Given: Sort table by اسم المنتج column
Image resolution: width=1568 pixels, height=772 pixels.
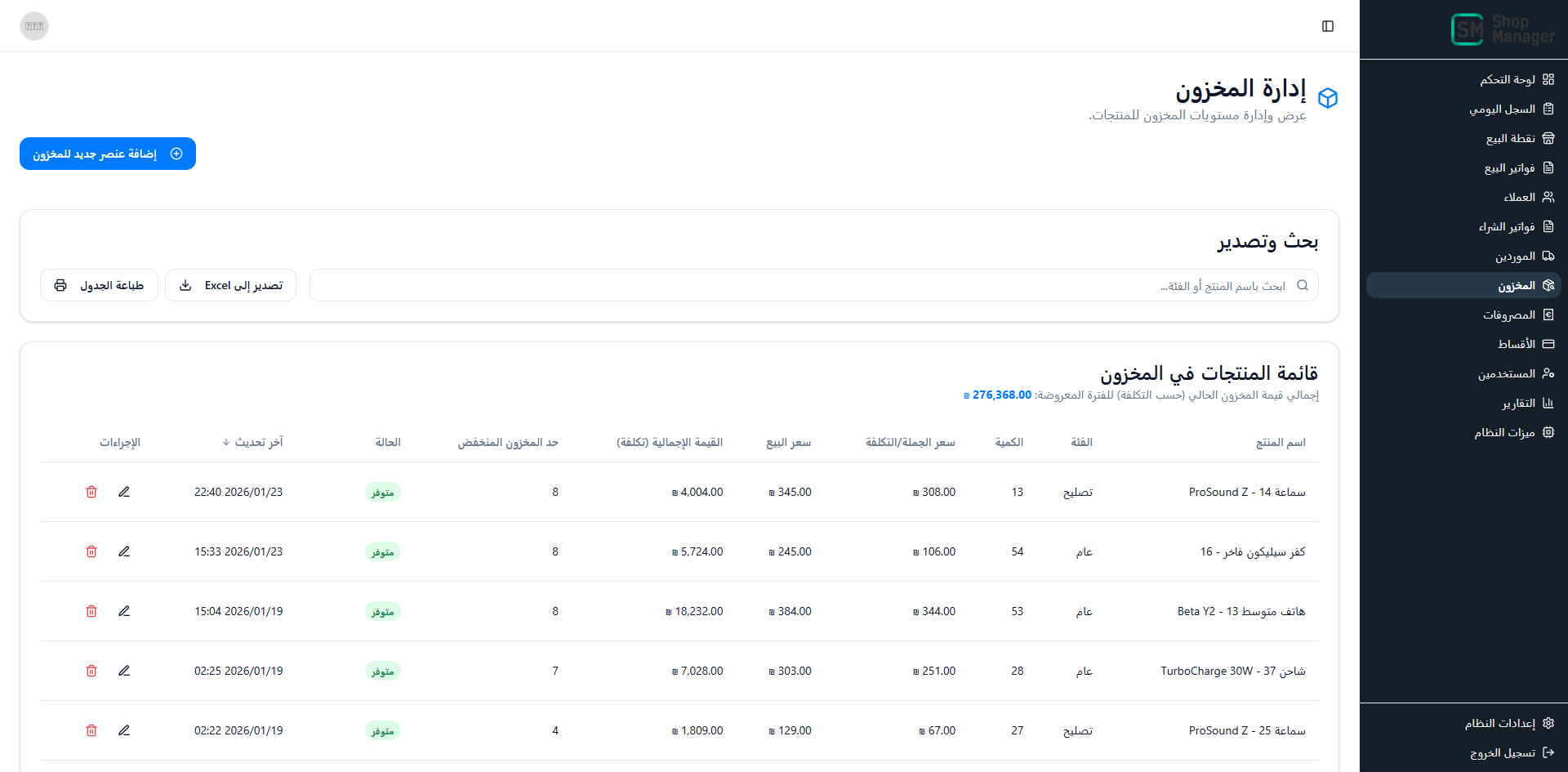Looking at the screenshot, I should (x=1280, y=442).
